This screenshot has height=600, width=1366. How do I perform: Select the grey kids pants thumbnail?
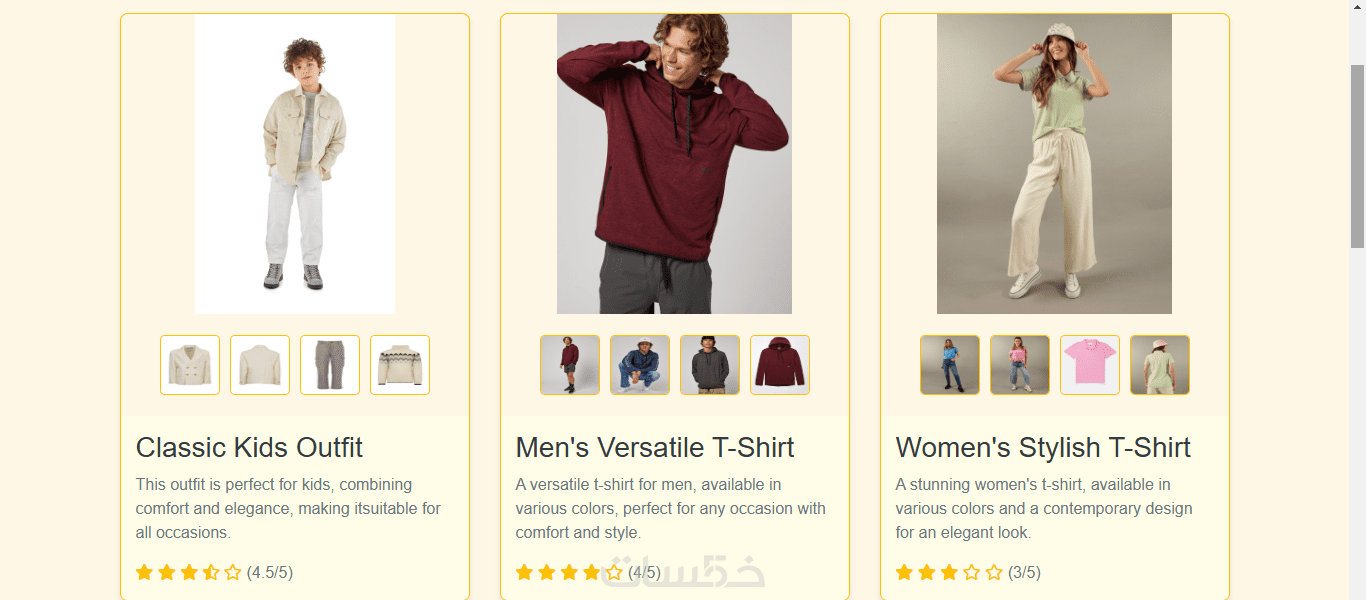click(330, 365)
